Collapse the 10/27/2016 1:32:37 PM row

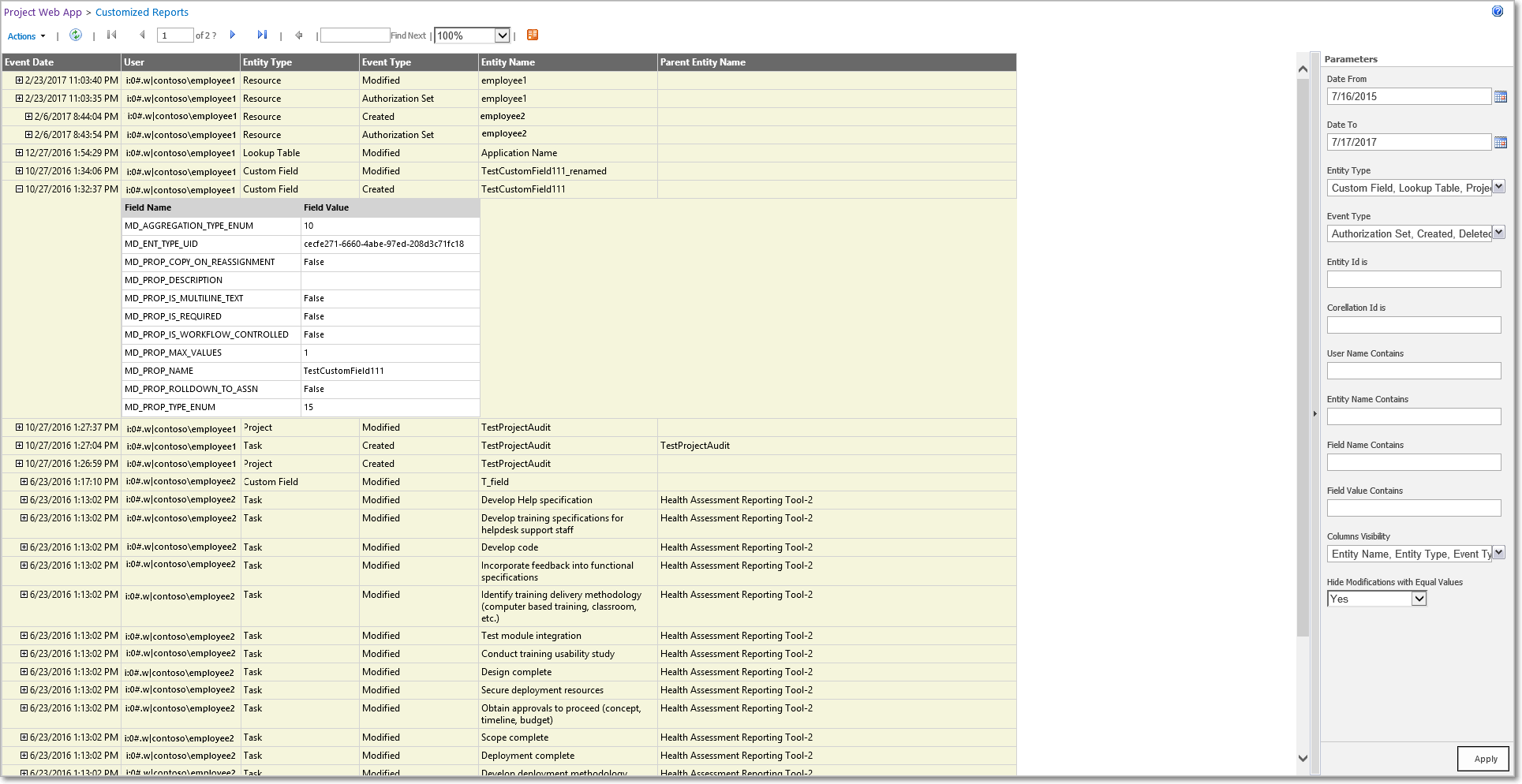20,189
